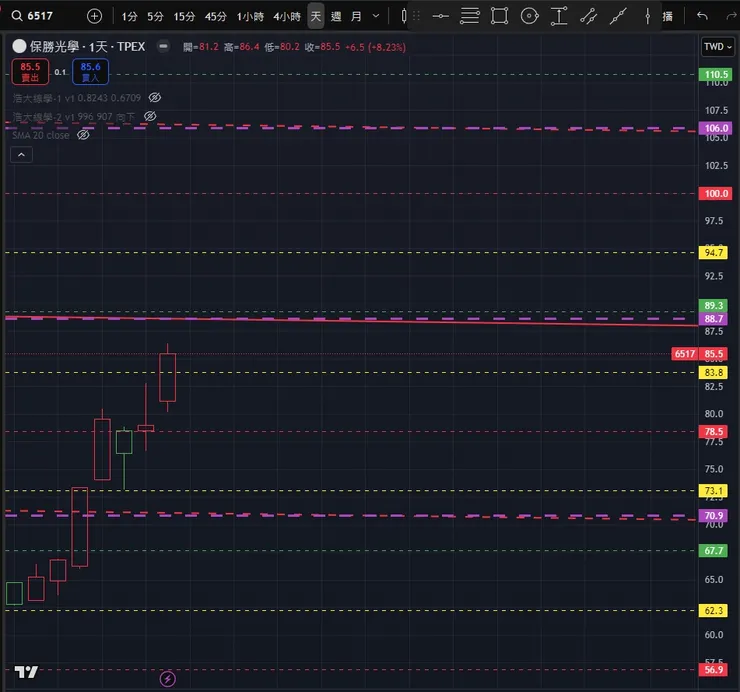740x692 pixels.
Task: Select the SMA 20 close legend label
Action: [41, 135]
